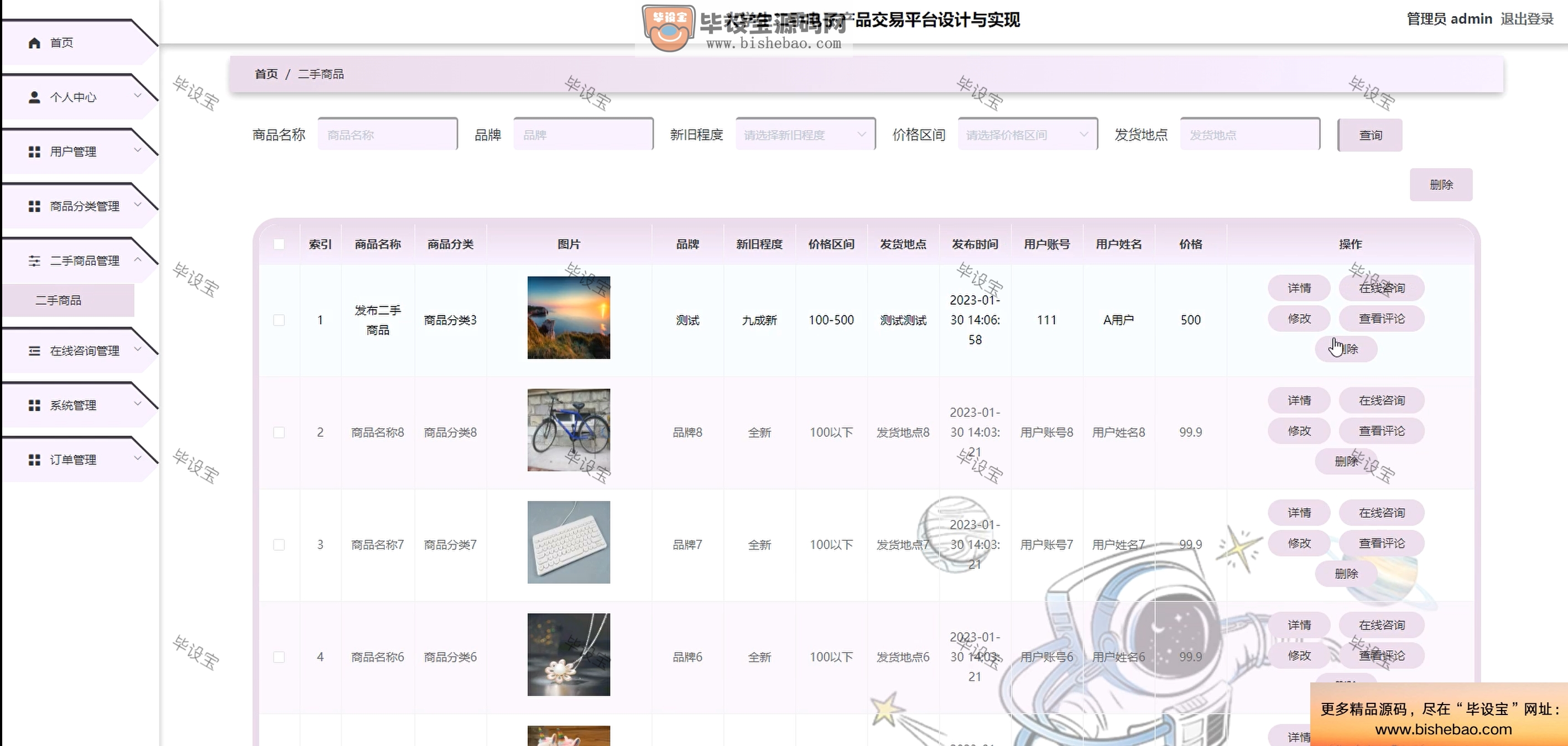Toggle the select-all checkbox in table header
The height and width of the screenshot is (746, 1568).
point(279,244)
